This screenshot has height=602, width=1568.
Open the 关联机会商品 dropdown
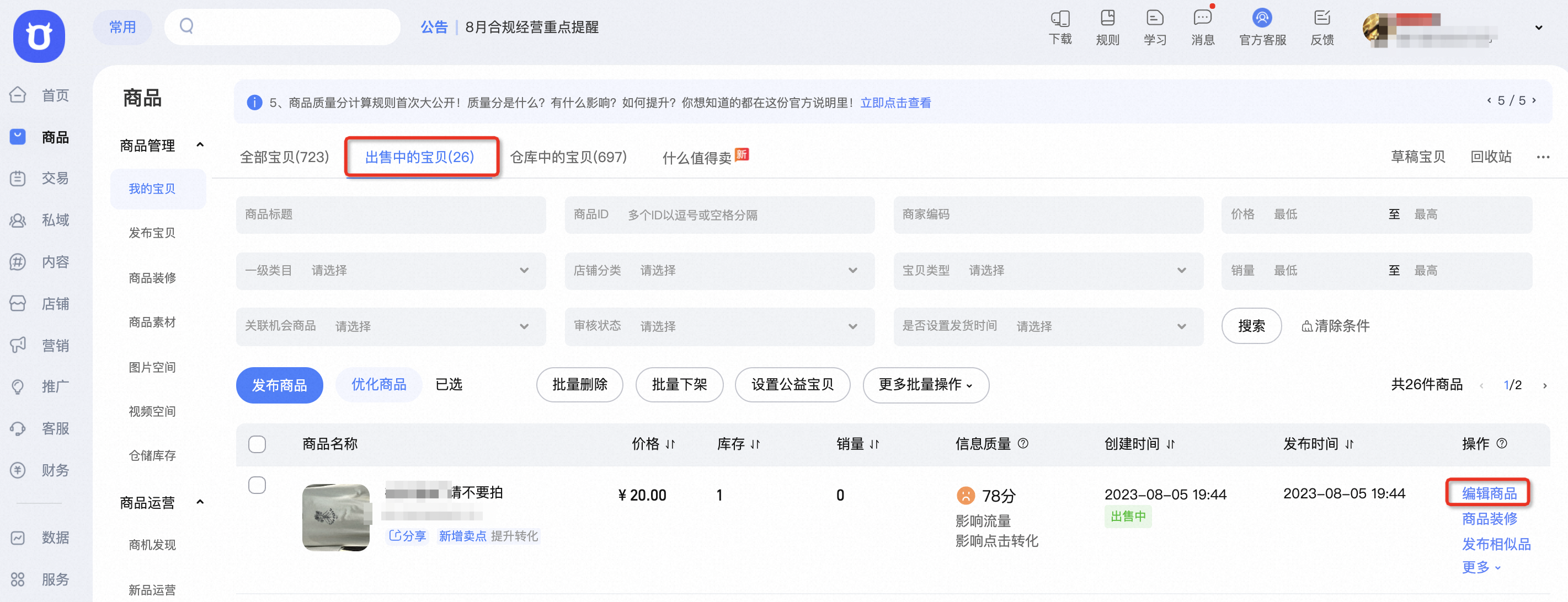391,326
